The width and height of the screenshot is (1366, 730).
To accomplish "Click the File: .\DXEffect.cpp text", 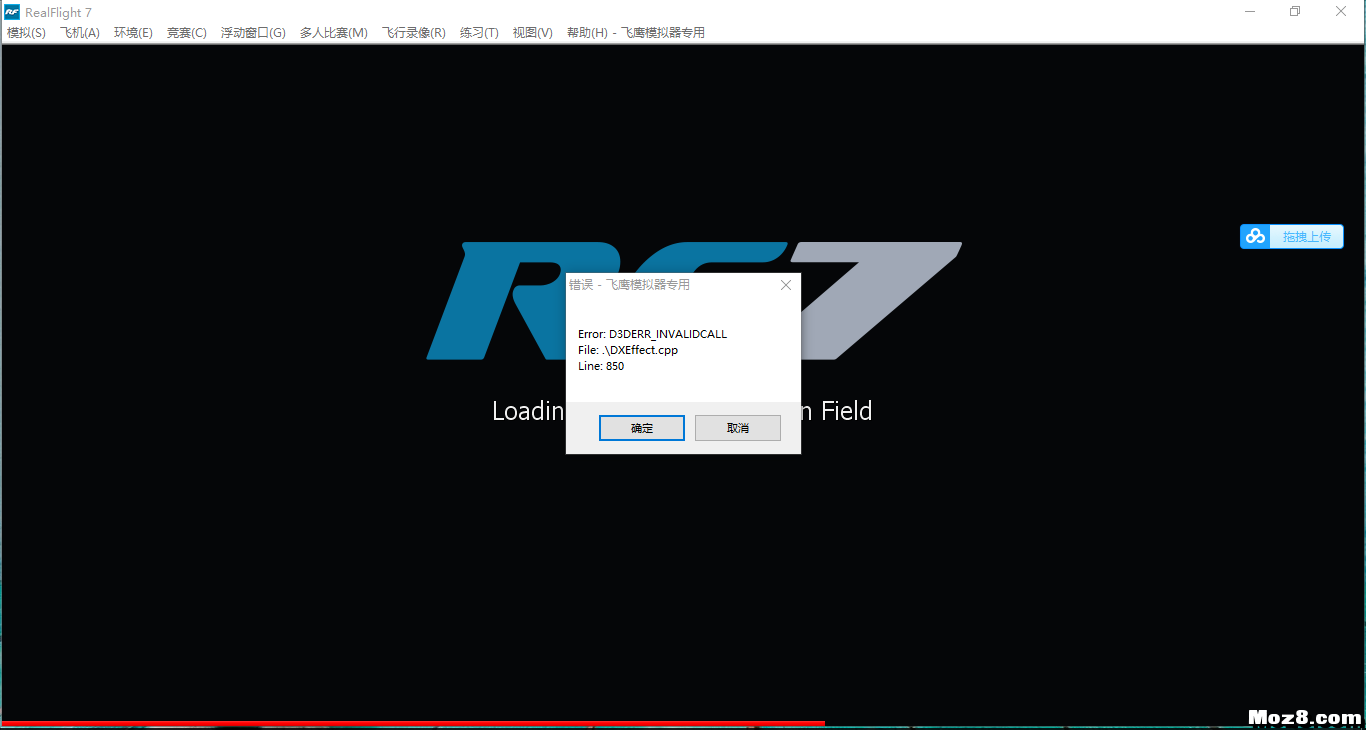I will (x=628, y=350).
